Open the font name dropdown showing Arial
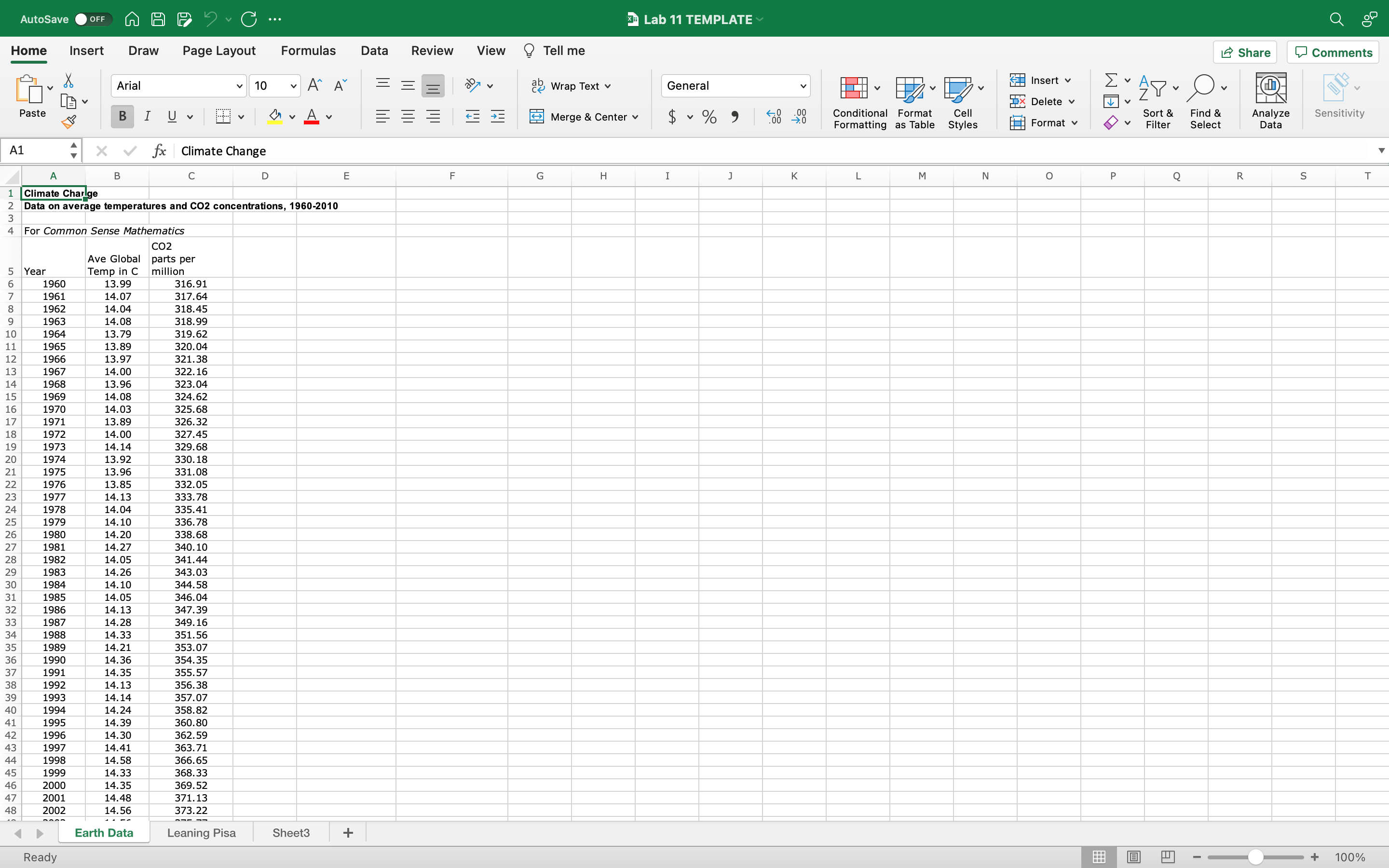This screenshot has height=868, width=1389. click(x=239, y=86)
